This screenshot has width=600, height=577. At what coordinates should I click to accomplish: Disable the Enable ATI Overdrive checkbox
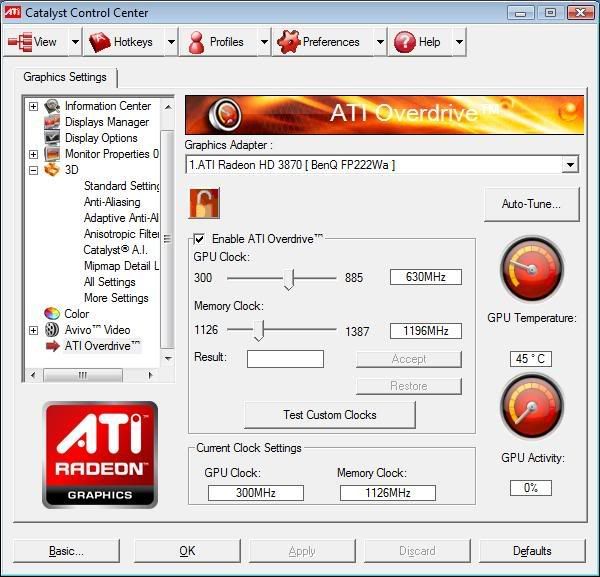(x=200, y=239)
